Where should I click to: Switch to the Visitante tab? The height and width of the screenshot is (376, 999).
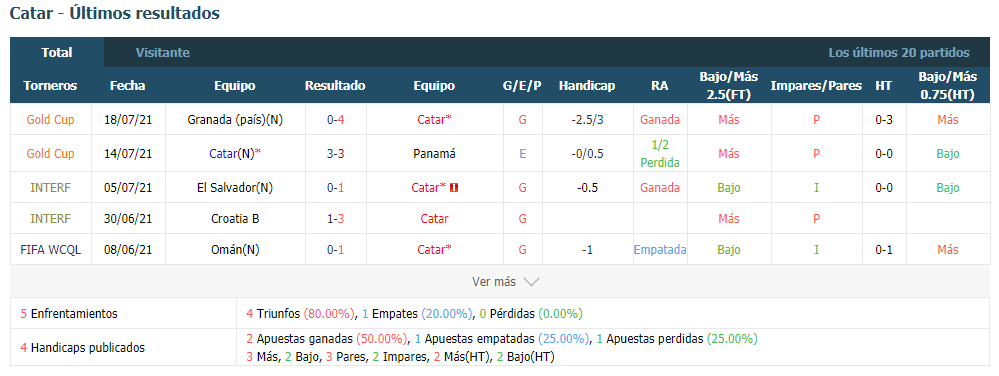162,53
